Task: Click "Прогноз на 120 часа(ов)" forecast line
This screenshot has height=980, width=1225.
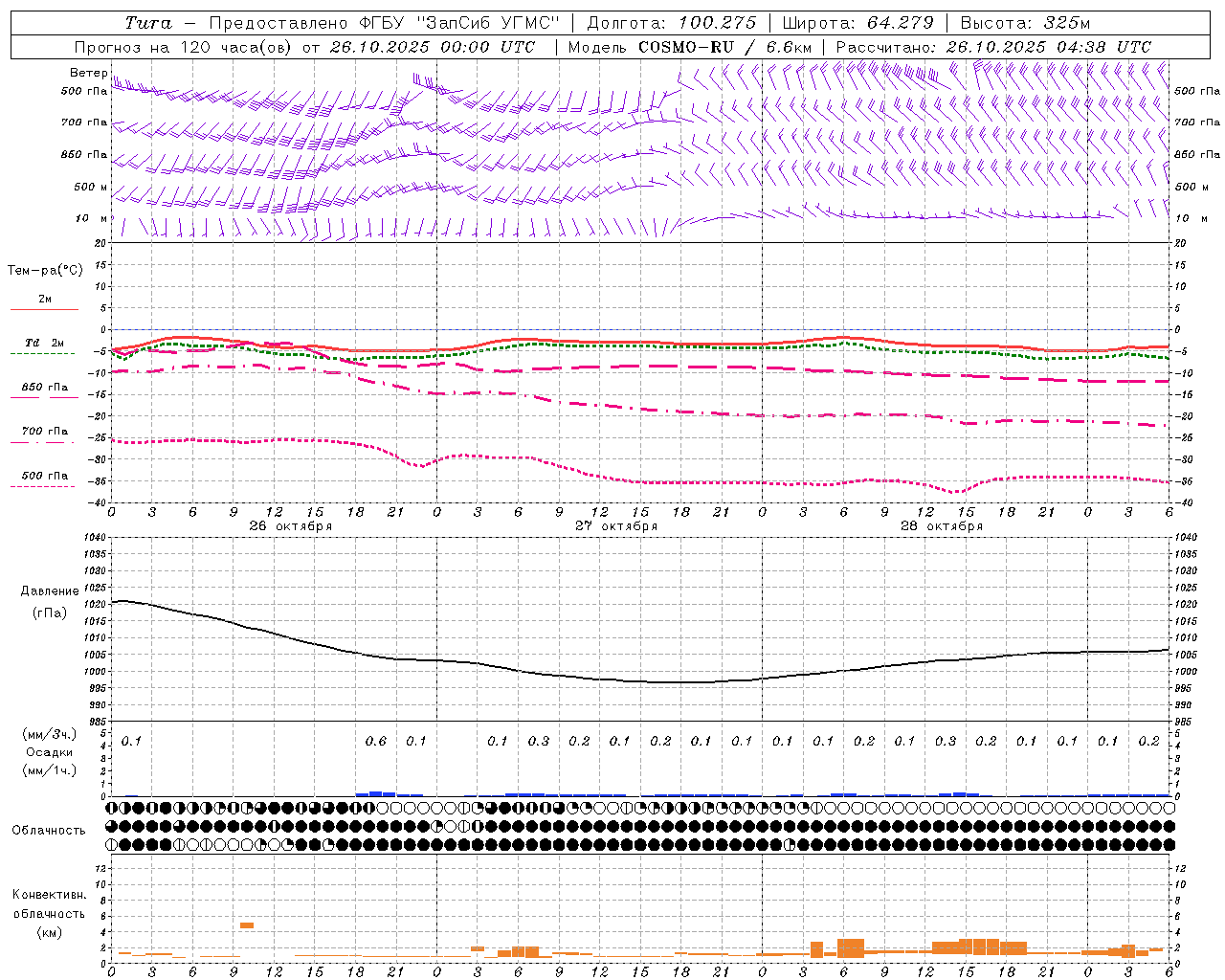Action: [x=182, y=47]
